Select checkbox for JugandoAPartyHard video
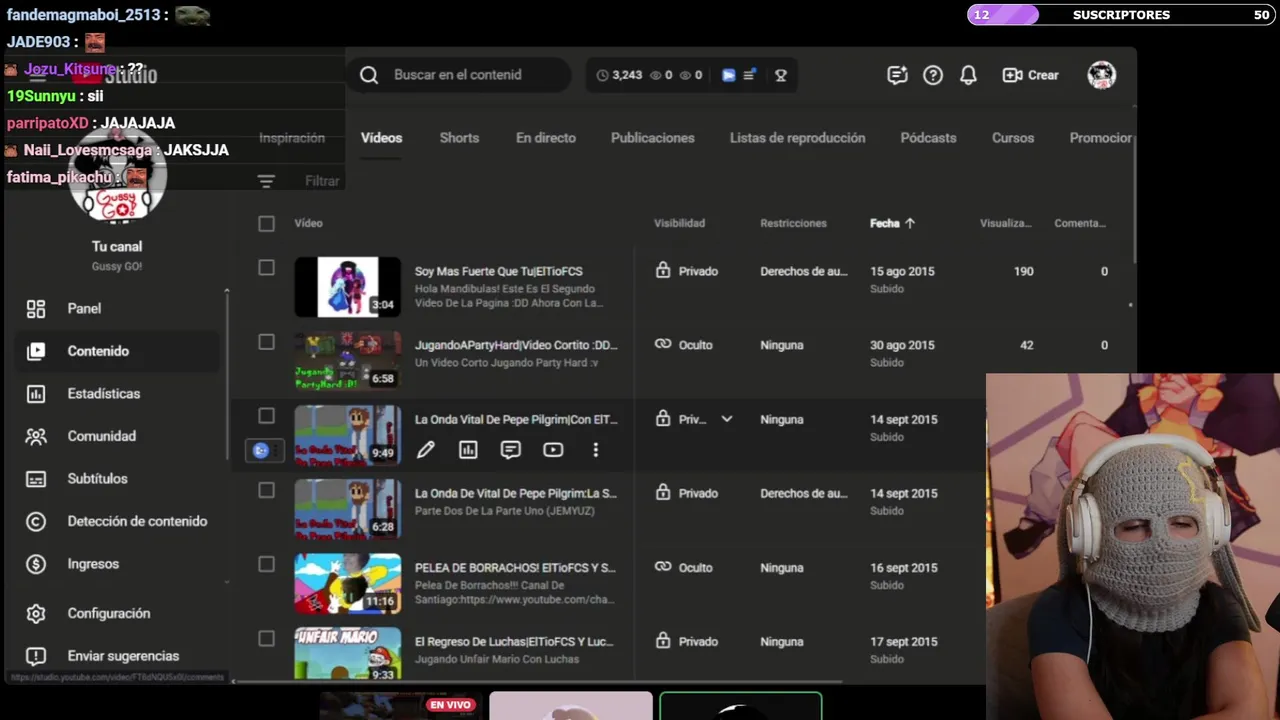 tap(266, 342)
